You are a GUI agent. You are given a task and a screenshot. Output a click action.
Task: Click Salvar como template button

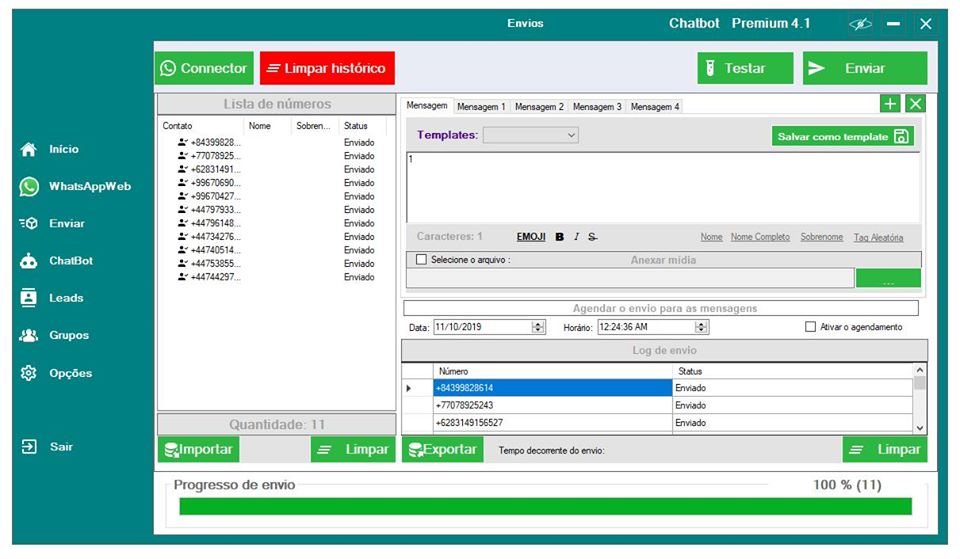(x=842, y=137)
